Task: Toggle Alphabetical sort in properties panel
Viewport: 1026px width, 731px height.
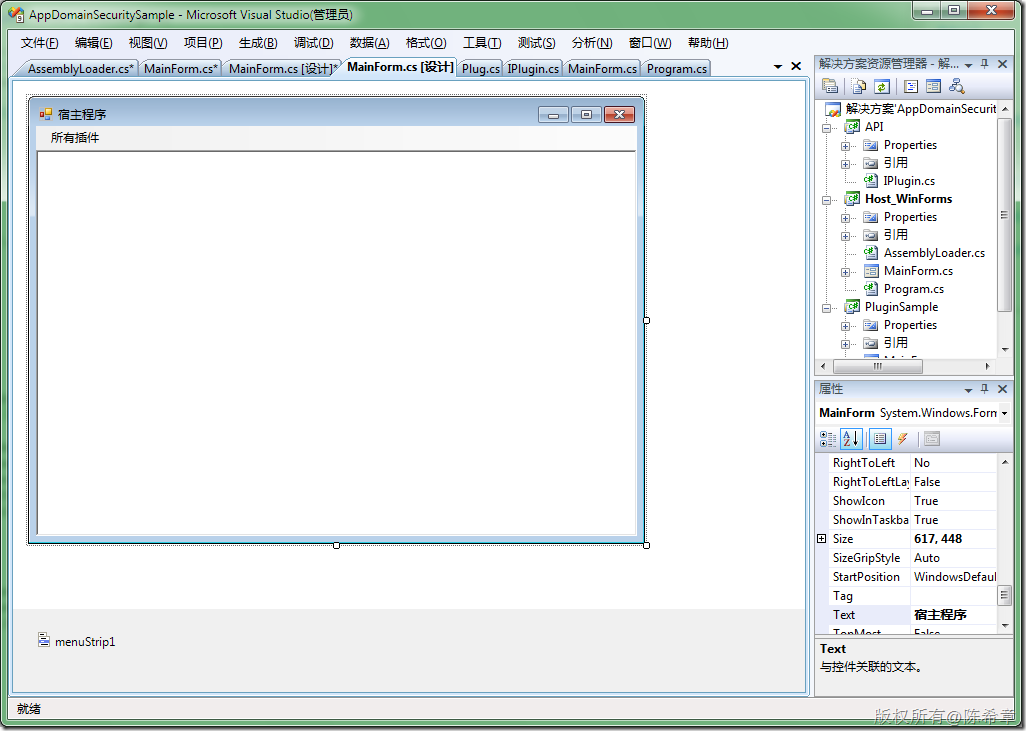Action: [851, 439]
